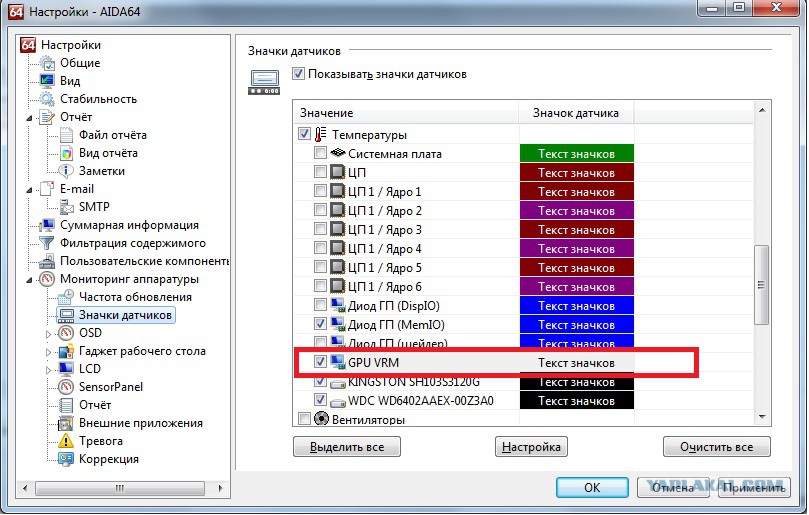Click the Выделить все button
809x515 pixels.
tap(347, 447)
